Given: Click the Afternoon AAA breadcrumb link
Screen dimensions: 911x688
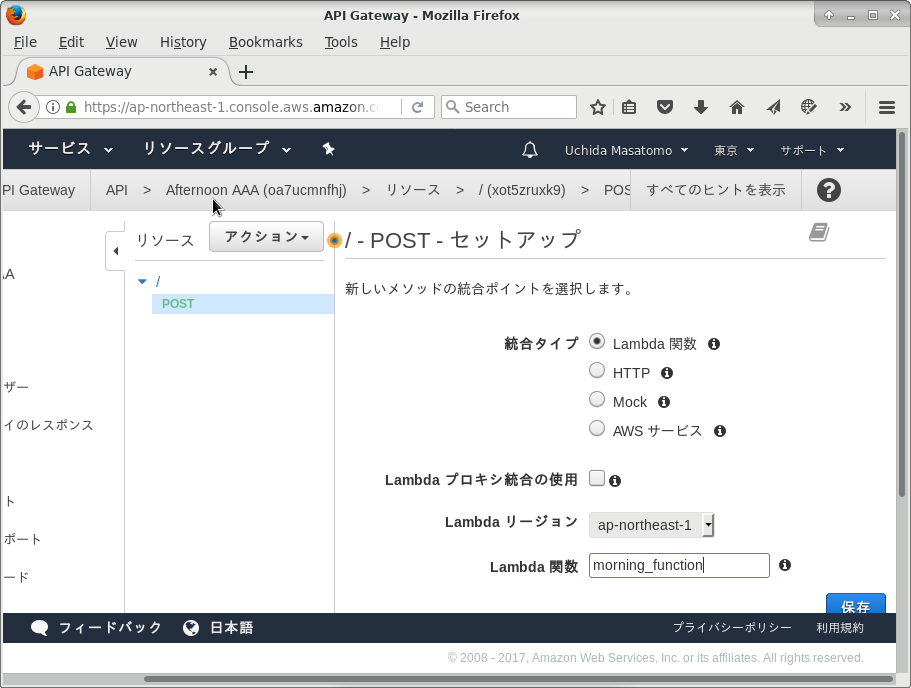Looking at the screenshot, I should (x=256, y=190).
